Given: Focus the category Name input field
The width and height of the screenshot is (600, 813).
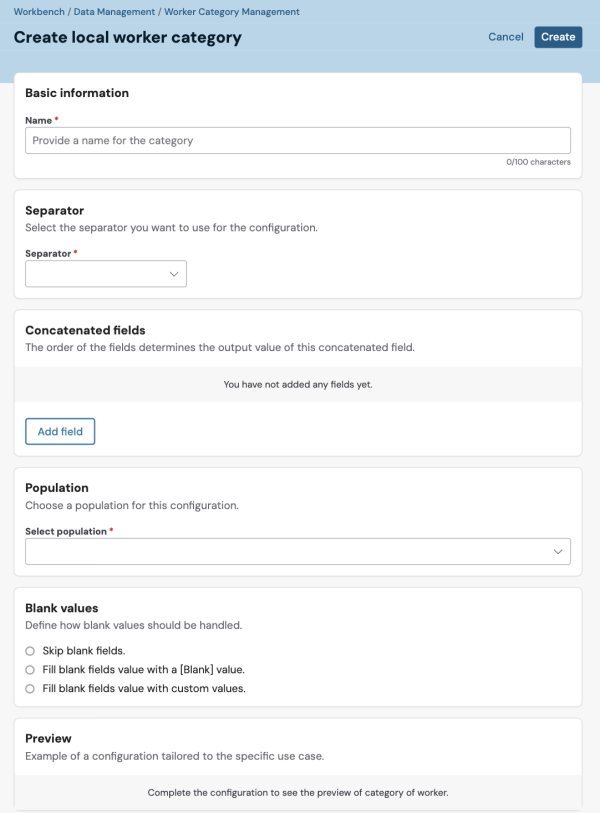Looking at the screenshot, I should point(298,141).
